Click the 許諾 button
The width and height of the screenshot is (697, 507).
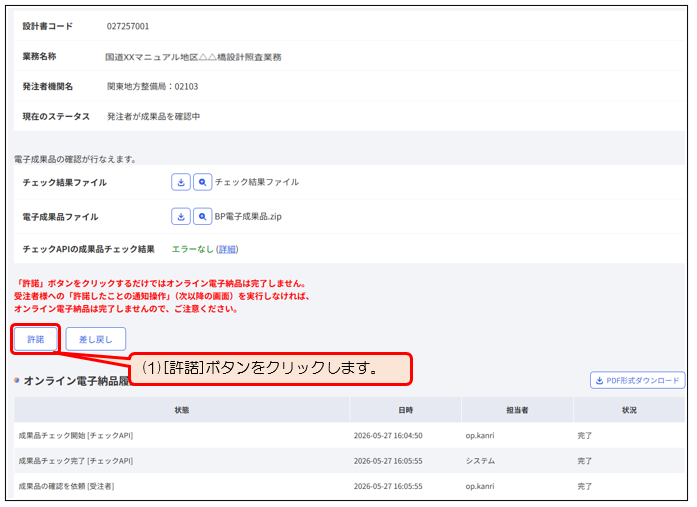[x=36, y=339]
